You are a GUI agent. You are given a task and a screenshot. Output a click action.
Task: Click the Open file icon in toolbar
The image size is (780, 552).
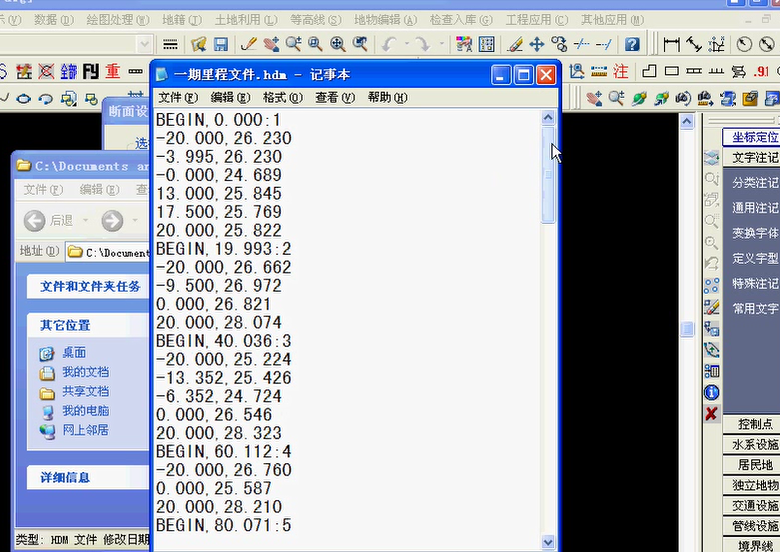point(199,45)
